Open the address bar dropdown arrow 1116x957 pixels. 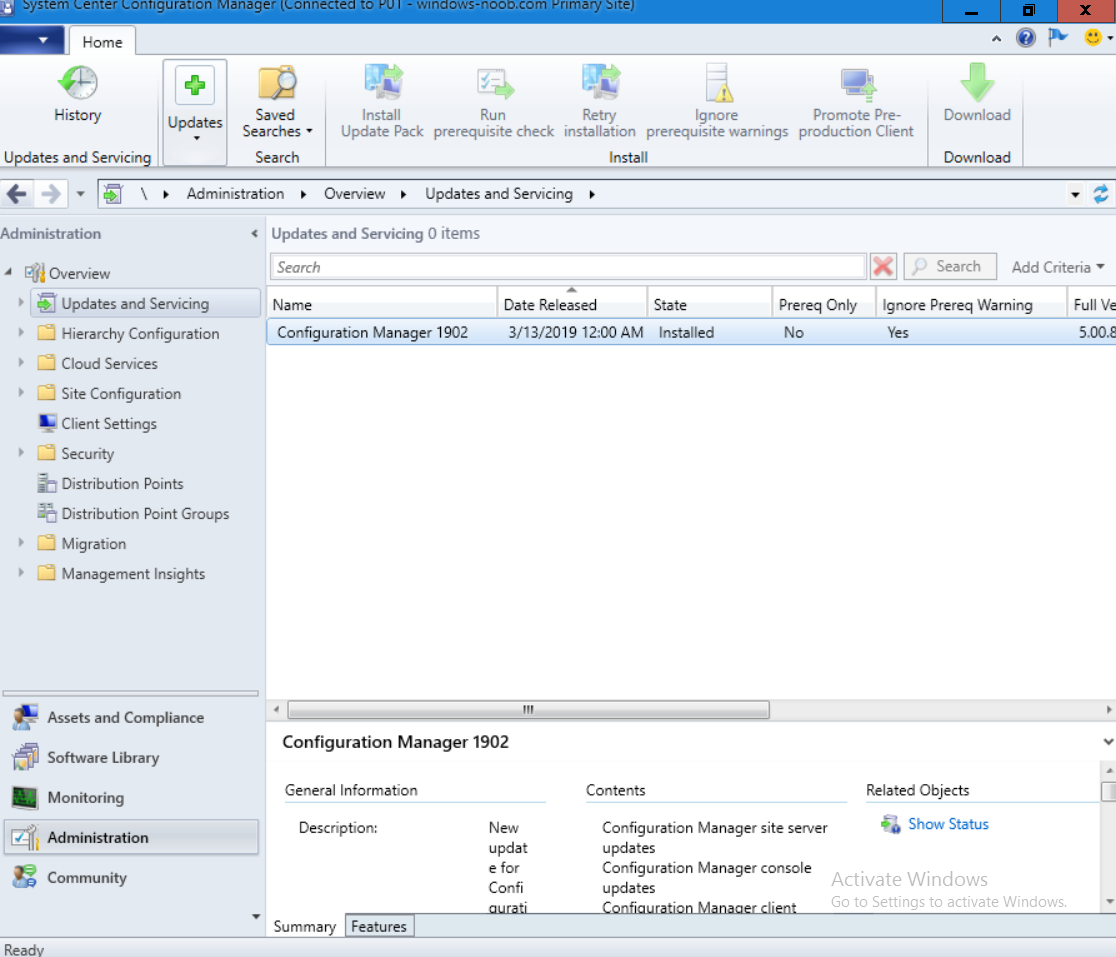coord(1075,194)
